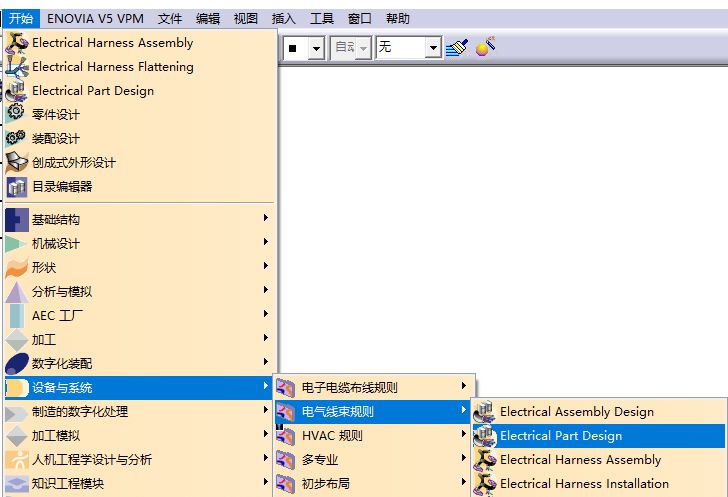Open the 文件 menu

click(170, 19)
